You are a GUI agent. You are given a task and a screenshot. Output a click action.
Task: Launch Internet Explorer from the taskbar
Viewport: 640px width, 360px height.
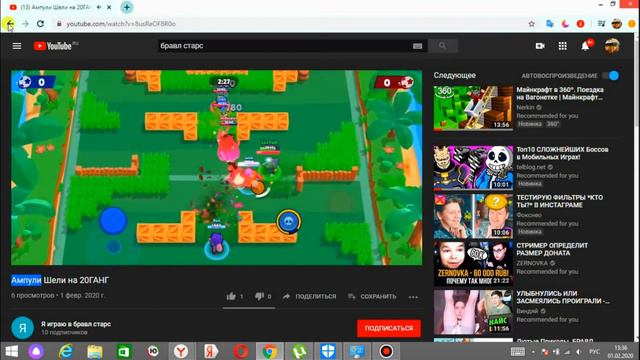pos(65,351)
